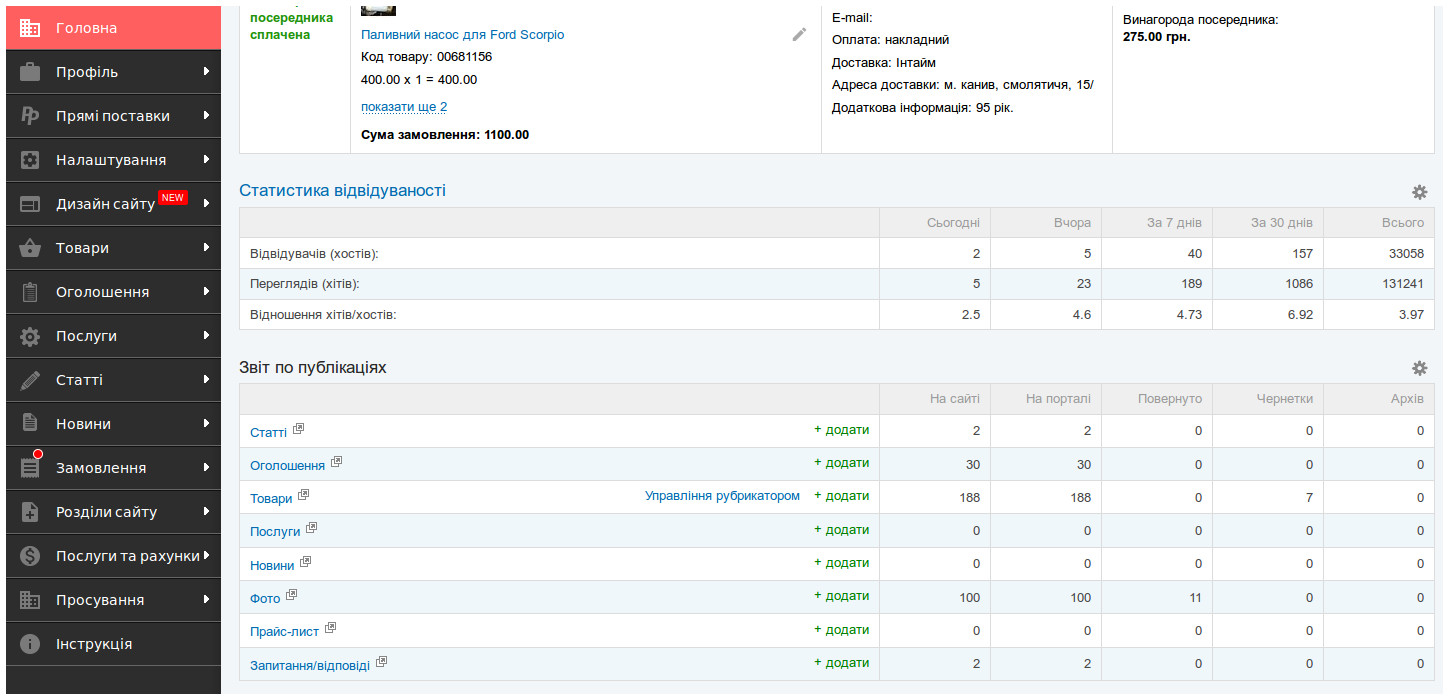Expand the Замовлення submenu arrow
Image resolution: width=1450 pixels, height=700 pixels.
pos(206,468)
